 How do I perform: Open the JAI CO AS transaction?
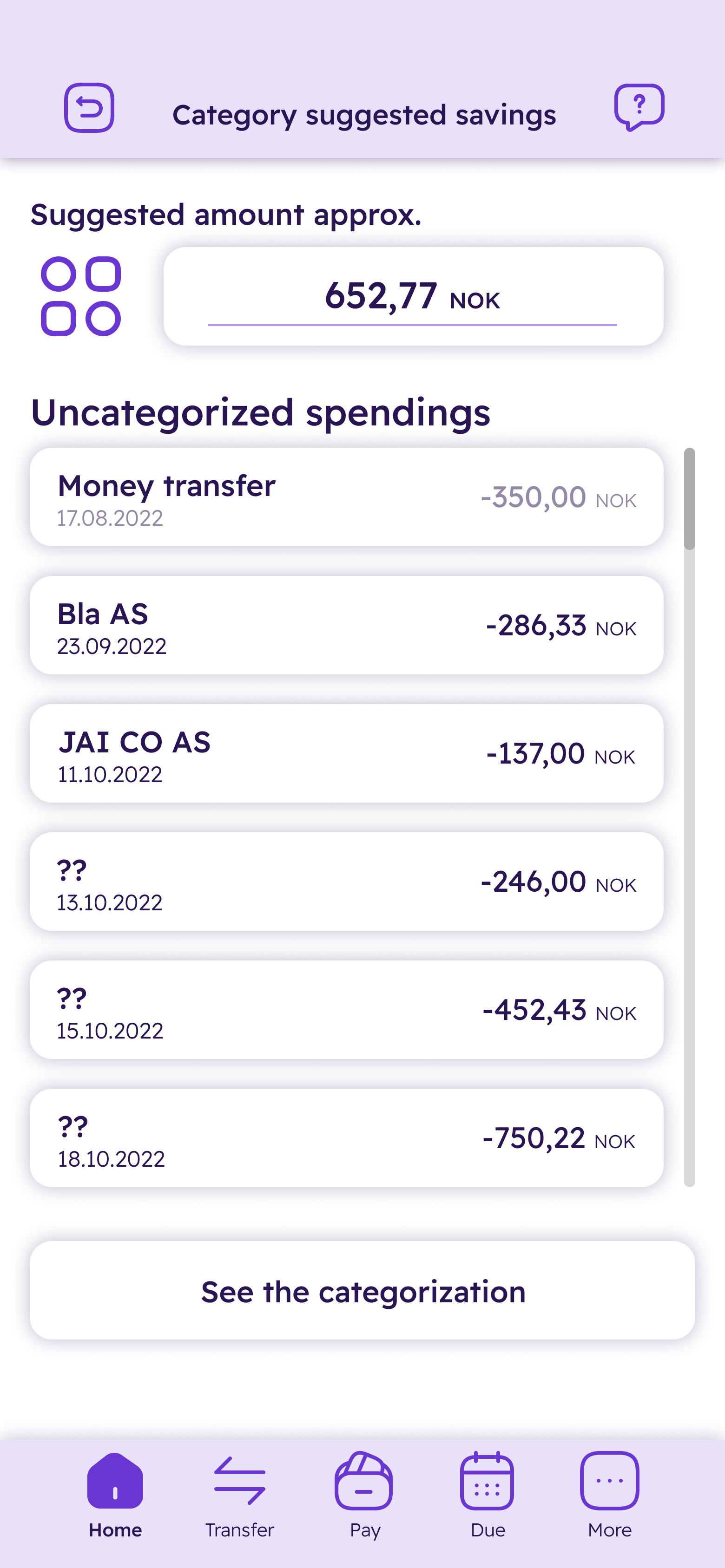pyautogui.click(x=347, y=753)
